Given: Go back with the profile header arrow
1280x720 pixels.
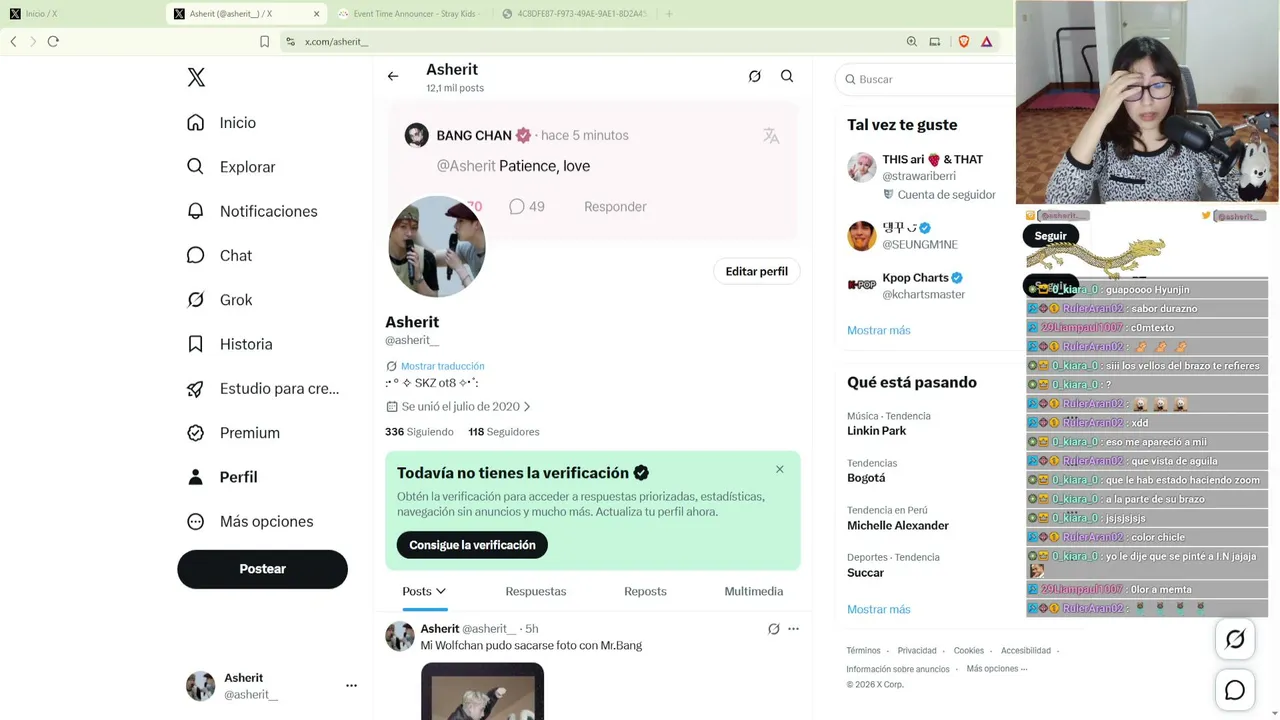Looking at the screenshot, I should (393, 76).
